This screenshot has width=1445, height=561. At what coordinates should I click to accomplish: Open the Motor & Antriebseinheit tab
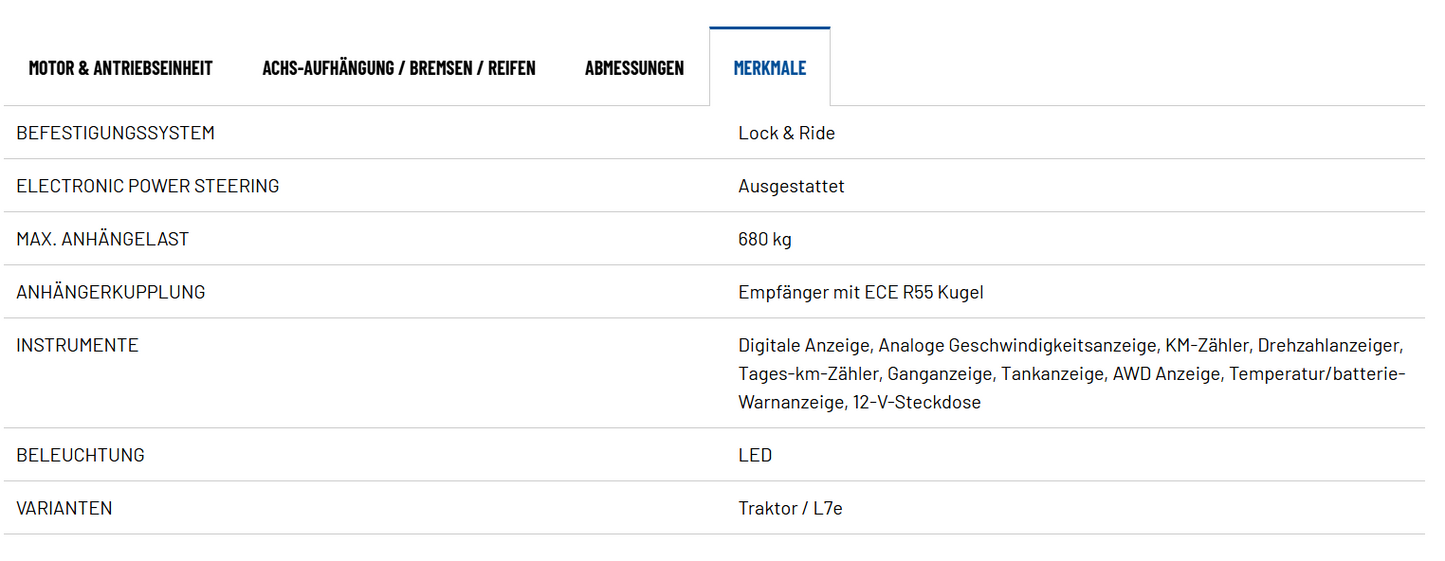120,68
